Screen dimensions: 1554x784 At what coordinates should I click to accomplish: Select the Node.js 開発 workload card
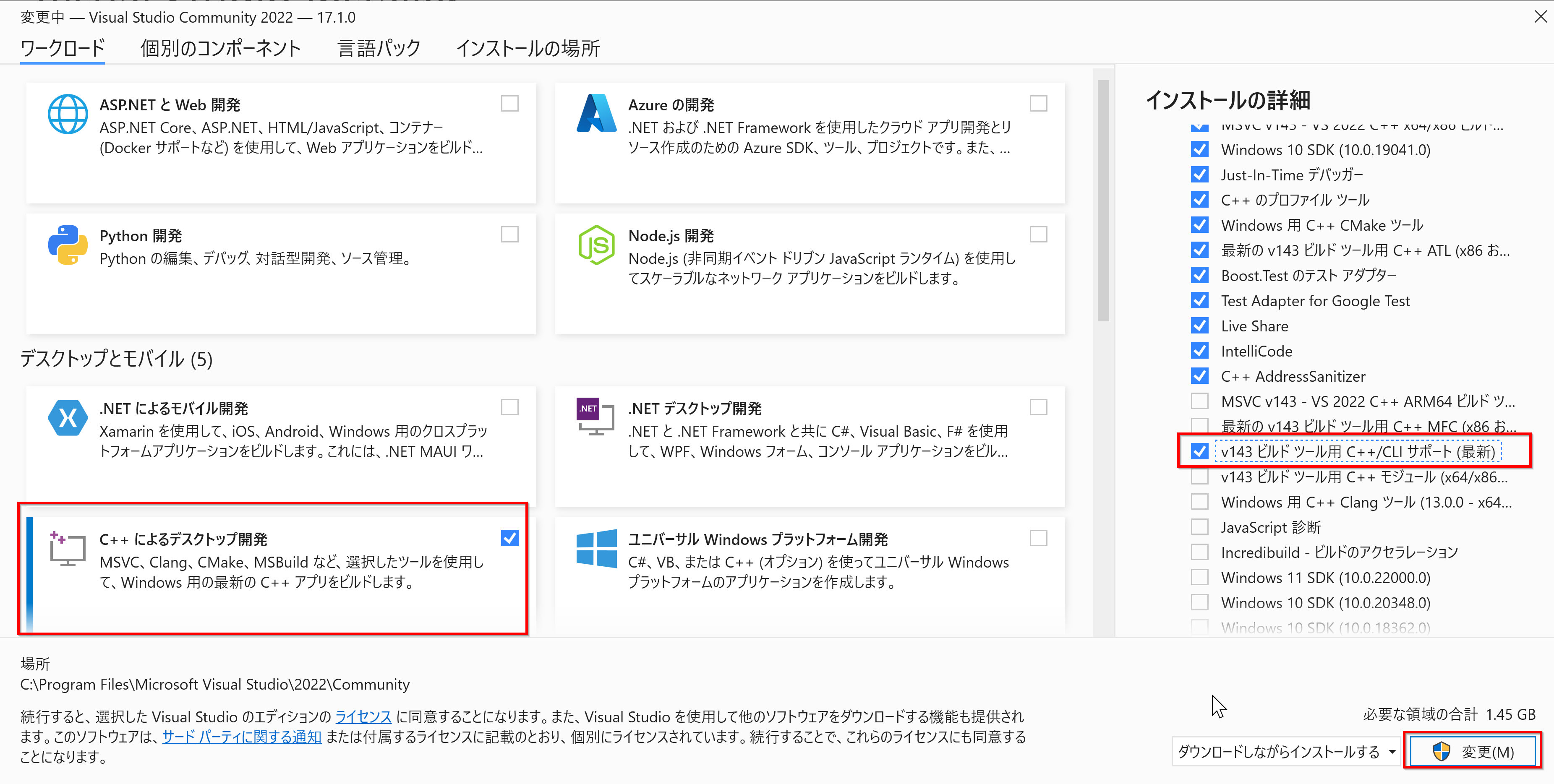click(x=810, y=274)
